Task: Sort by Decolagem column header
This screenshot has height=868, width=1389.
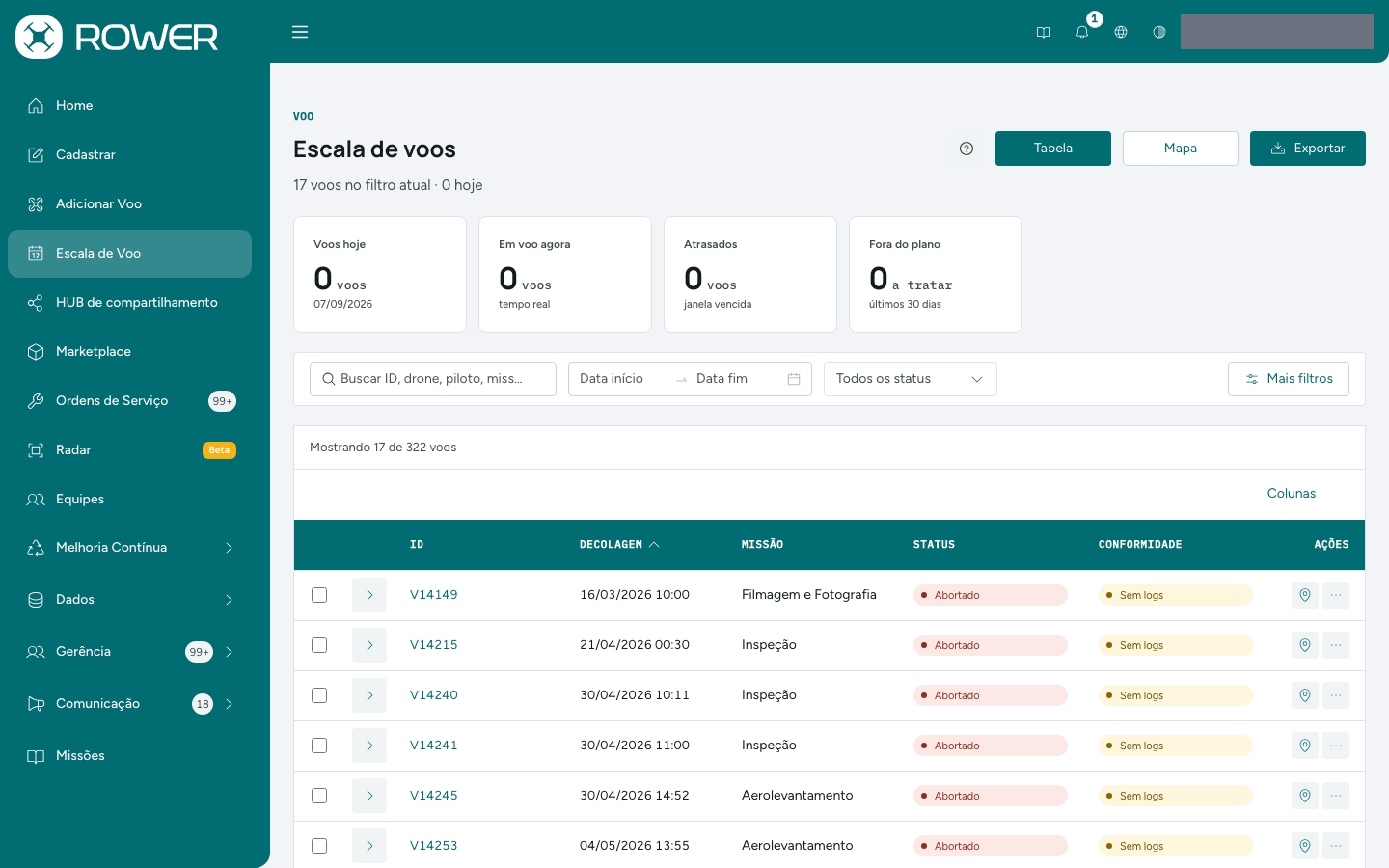Action: [619, 545]
